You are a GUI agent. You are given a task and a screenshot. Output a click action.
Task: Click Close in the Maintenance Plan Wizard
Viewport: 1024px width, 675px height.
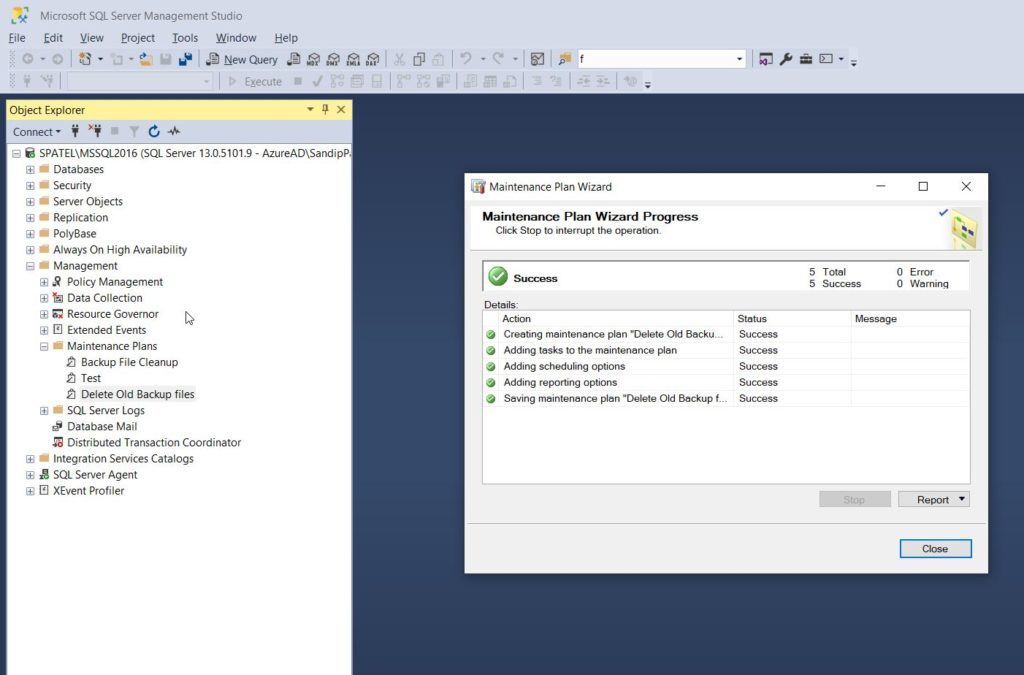coord(935,549)
